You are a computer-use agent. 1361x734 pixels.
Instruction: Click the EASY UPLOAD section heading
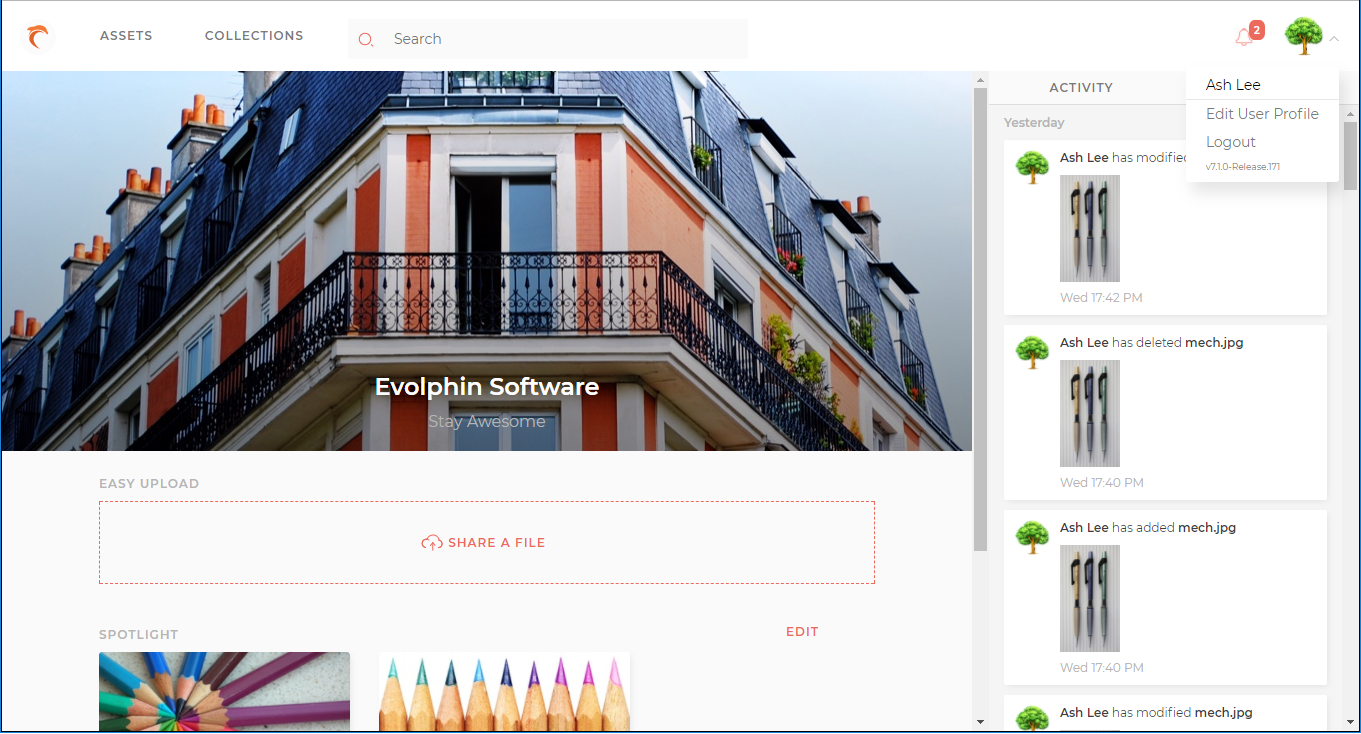[149, 484]
